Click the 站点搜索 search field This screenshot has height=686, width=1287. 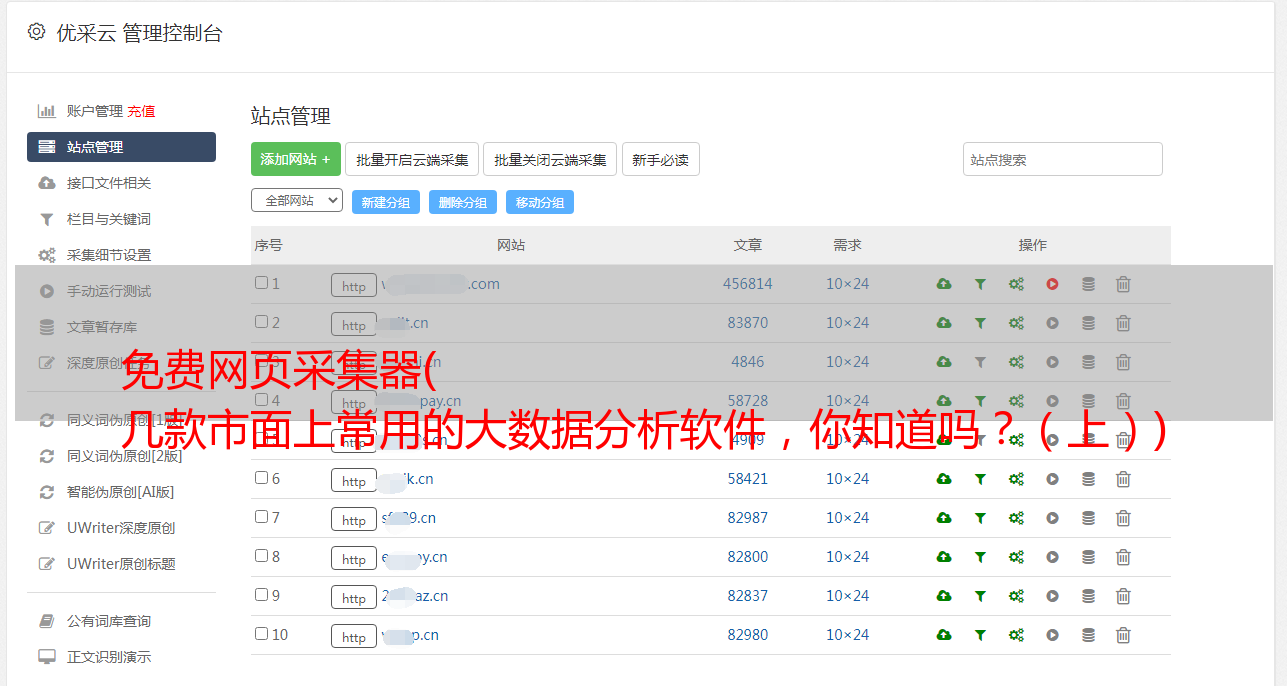[x=1062, y=159]
